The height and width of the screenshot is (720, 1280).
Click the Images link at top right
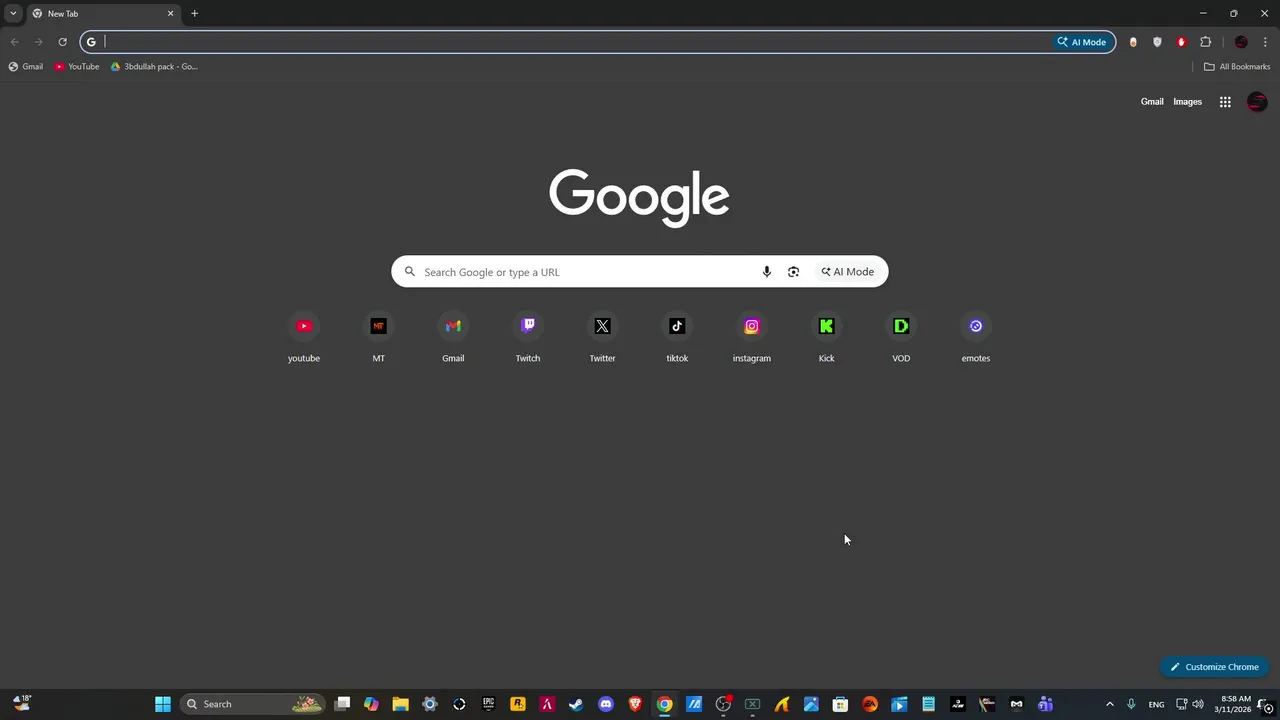tap(1187, 102)
